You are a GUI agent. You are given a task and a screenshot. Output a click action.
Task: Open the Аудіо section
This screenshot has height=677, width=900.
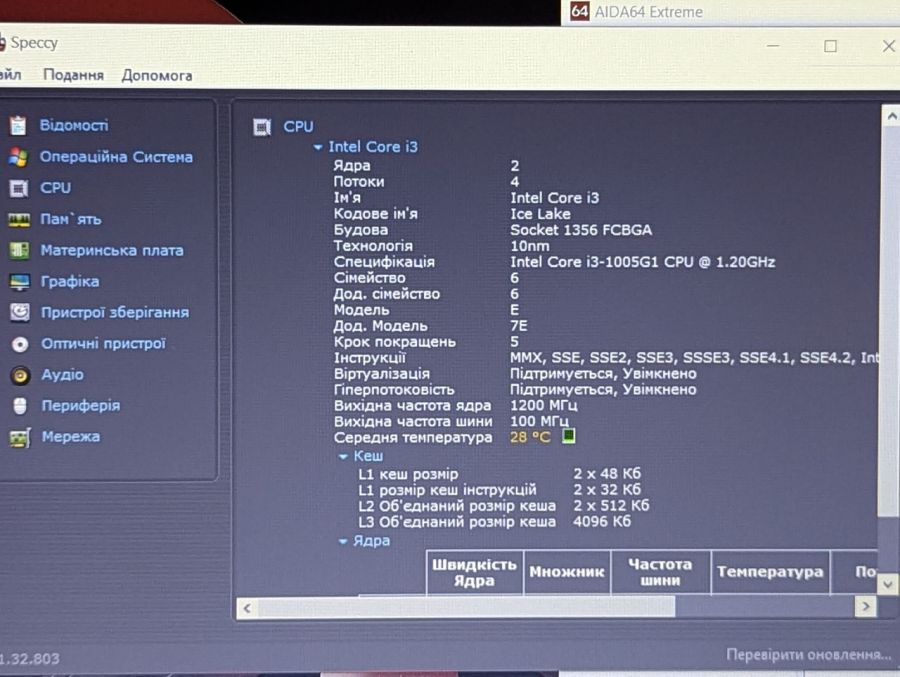(63, 374)
